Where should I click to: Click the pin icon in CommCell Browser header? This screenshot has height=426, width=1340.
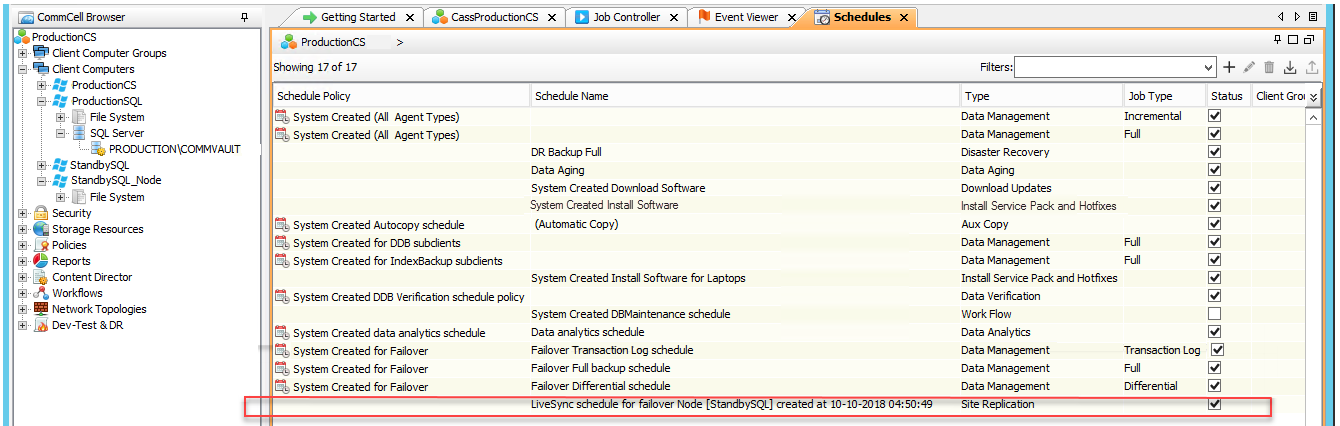(245, 18)
